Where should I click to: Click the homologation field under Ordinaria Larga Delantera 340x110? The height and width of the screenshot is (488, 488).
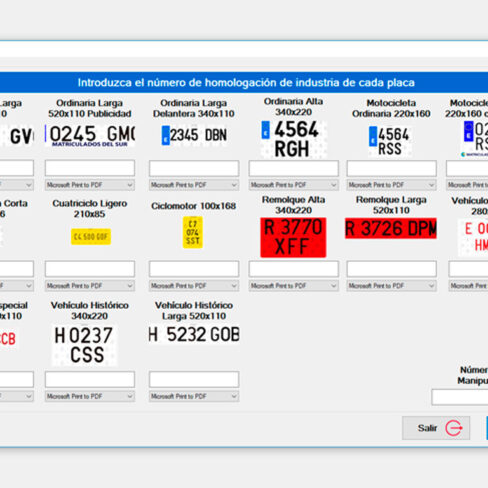click(x=194, y=168)
